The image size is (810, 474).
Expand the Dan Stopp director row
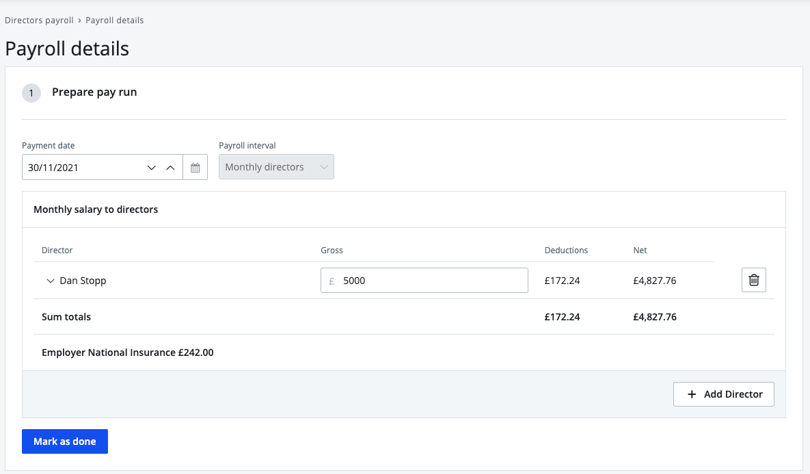coord(50,281)
